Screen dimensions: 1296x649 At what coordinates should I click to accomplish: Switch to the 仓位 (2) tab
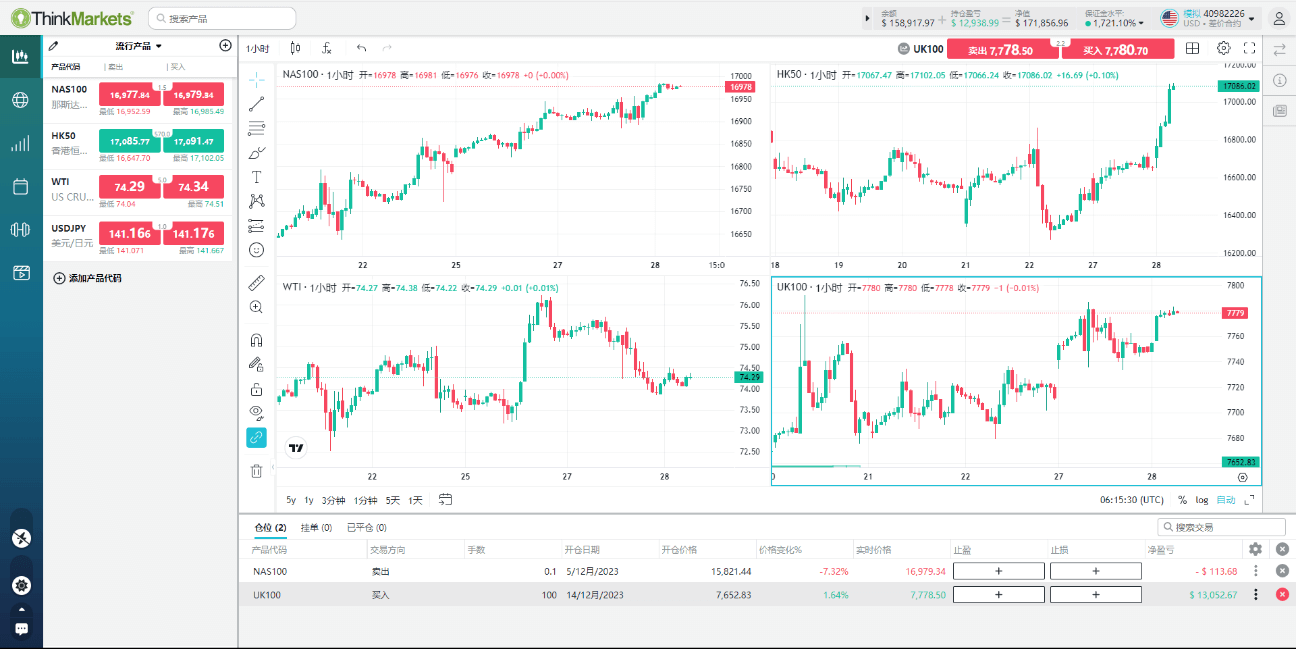(x=270, y=527)
